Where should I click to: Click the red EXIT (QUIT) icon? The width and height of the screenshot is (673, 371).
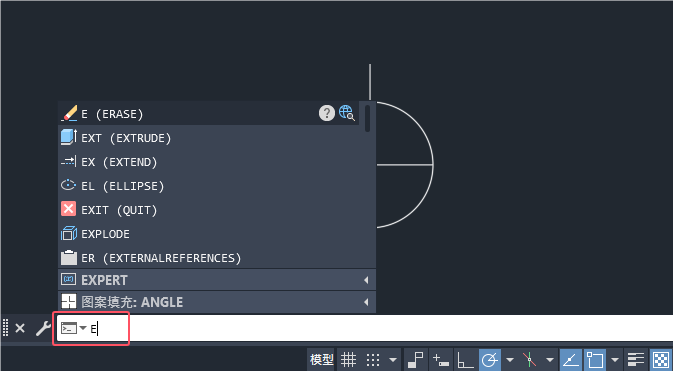(x=69, y=210)
